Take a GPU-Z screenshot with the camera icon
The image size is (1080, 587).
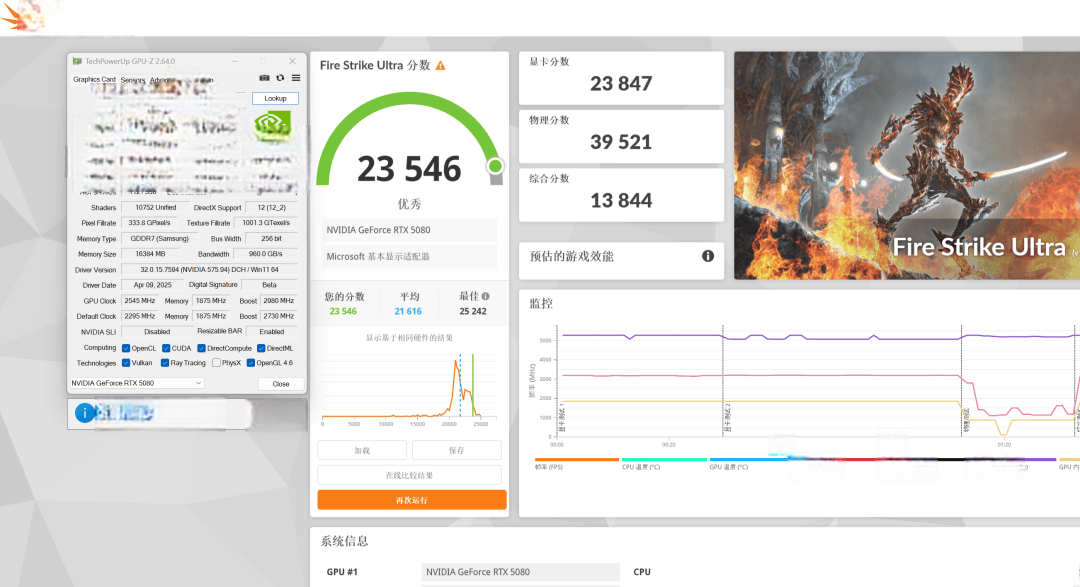point(264,78)
